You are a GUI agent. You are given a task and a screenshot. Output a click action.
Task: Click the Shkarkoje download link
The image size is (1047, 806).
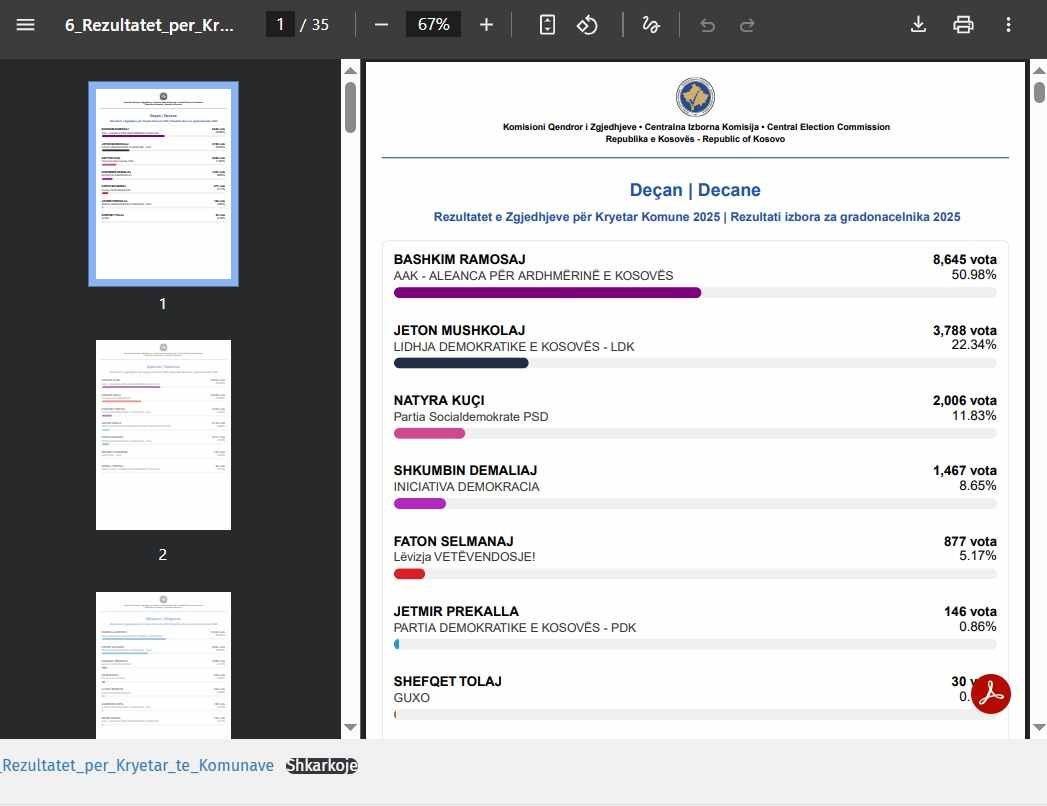(x=321, y=766)
